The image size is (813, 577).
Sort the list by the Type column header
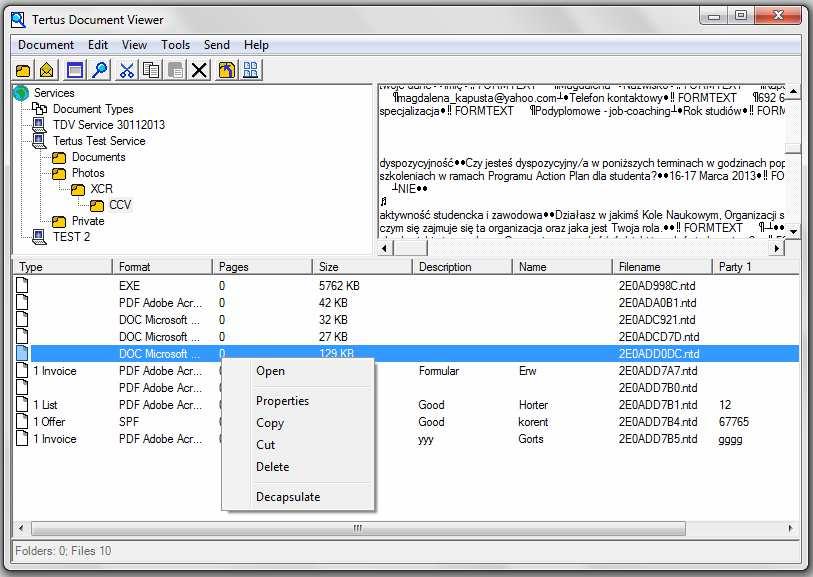[x=63, y=267]
